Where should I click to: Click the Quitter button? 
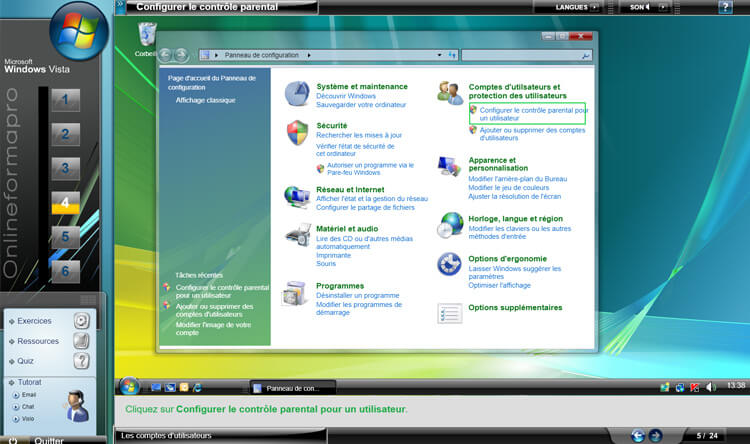point(49,440)
